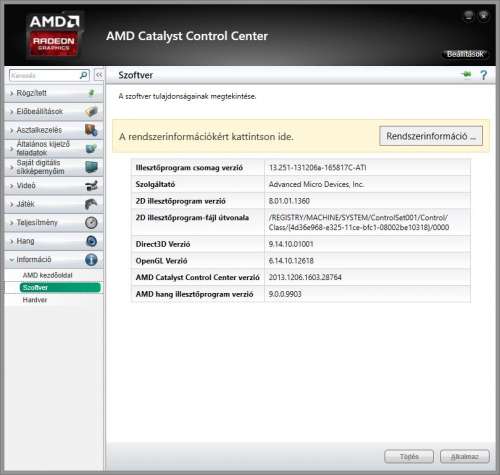The width and height of the screenshot is (500, 475).
Task: Open help with the question mark icon
Action: pyautogui.click(x=483, y=75)
